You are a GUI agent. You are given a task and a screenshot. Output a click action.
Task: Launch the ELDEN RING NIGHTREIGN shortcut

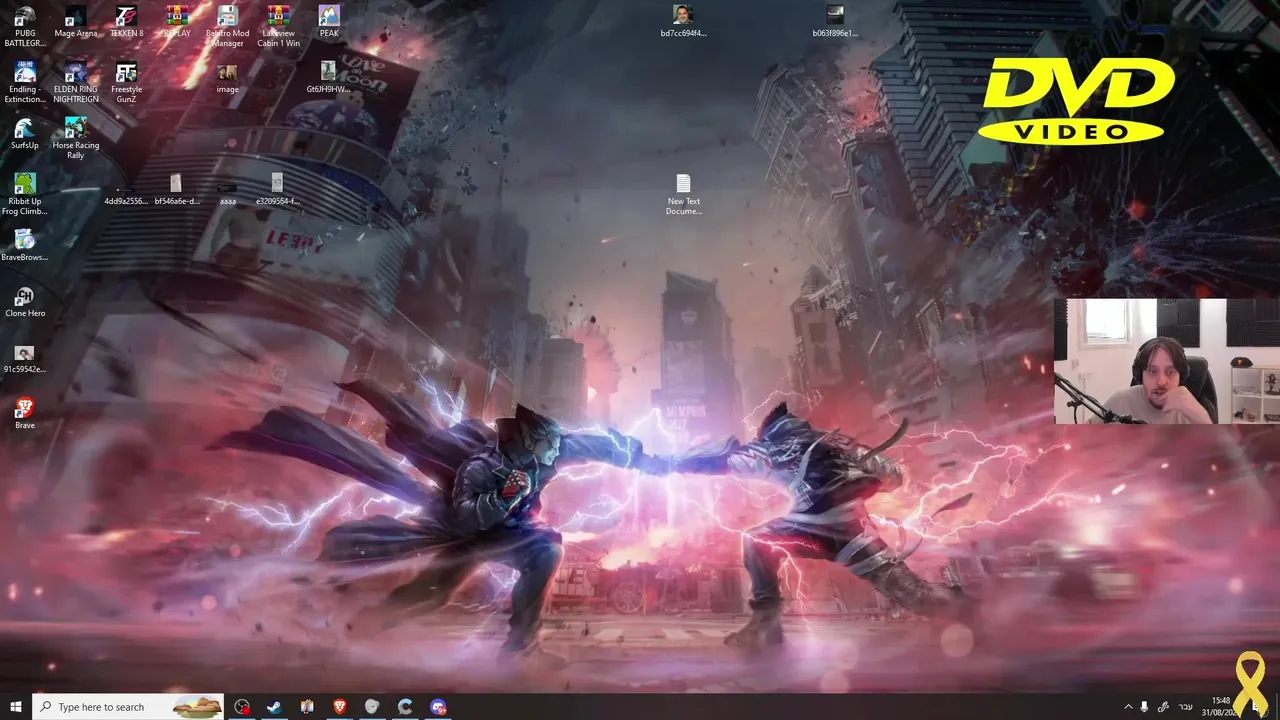[x=76, y=82]
